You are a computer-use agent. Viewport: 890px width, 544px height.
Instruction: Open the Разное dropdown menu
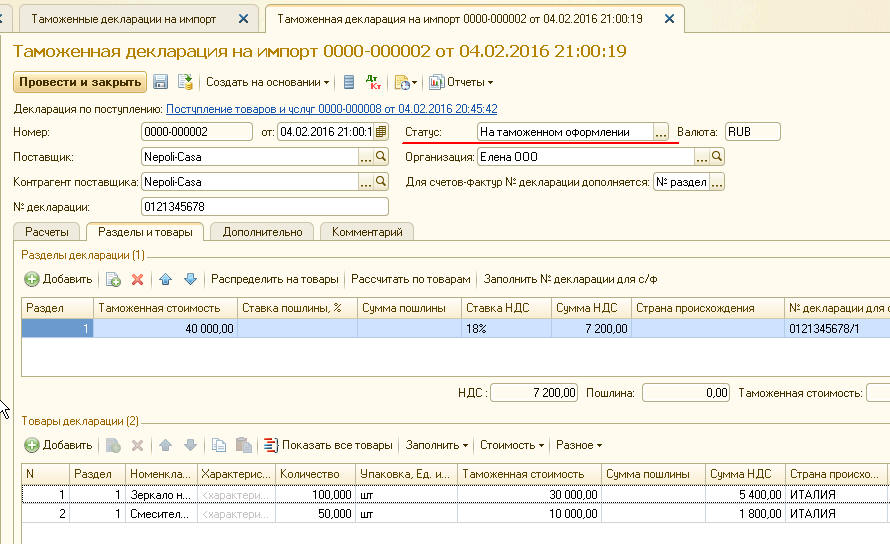[579, 445]
